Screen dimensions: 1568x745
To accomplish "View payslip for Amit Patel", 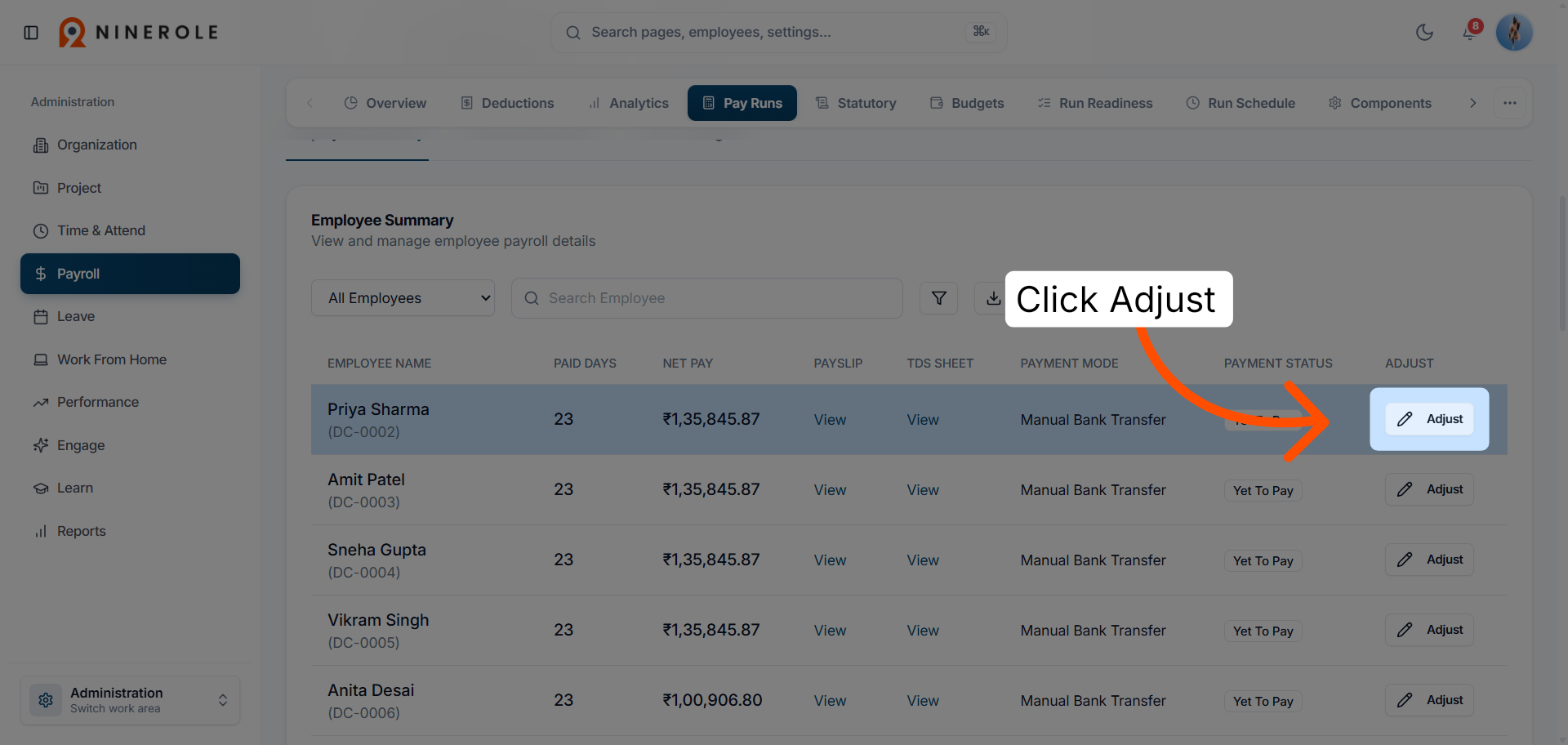I will point(830,490).
